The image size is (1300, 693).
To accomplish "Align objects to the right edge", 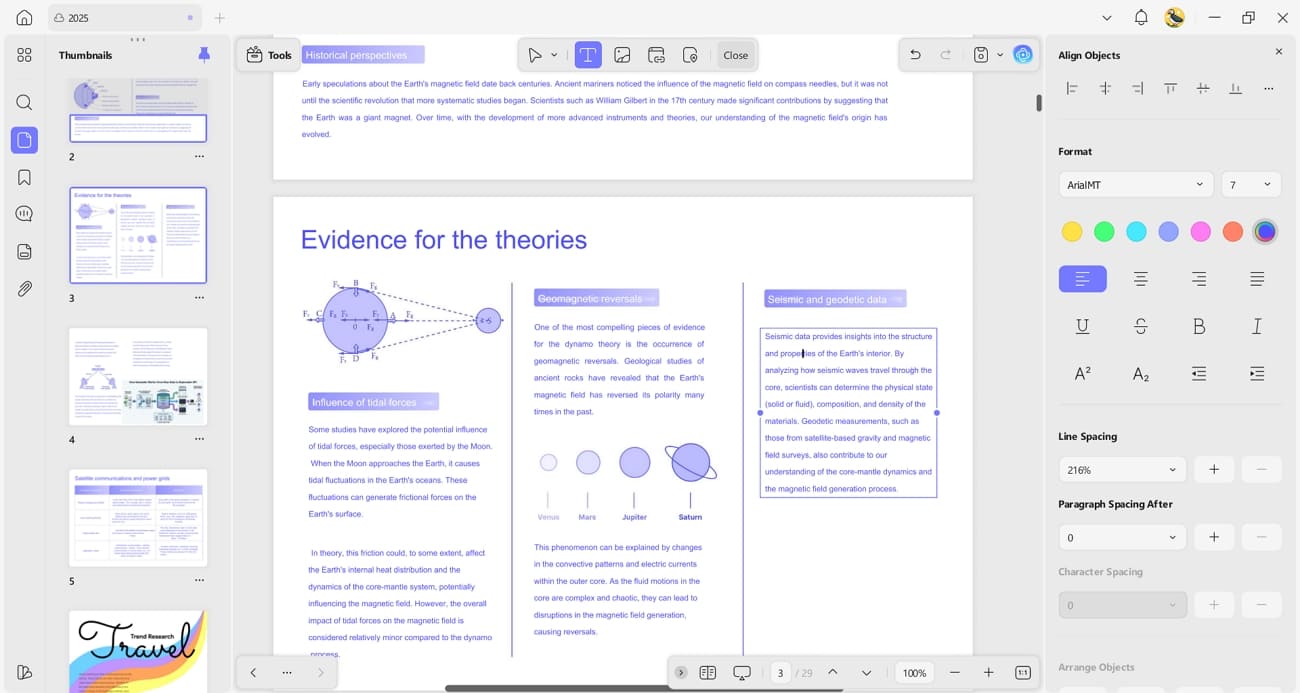I will [1138, 88].
